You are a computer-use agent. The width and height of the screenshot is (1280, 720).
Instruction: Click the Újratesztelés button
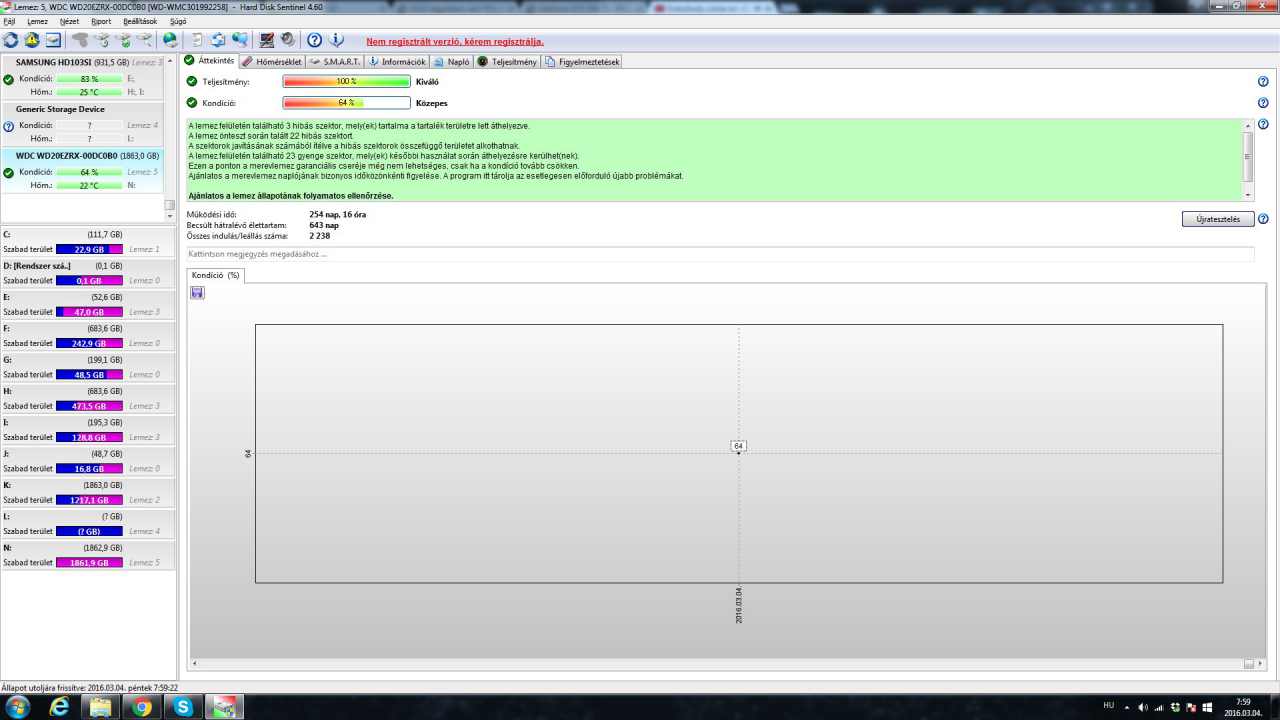point(1218,219)
